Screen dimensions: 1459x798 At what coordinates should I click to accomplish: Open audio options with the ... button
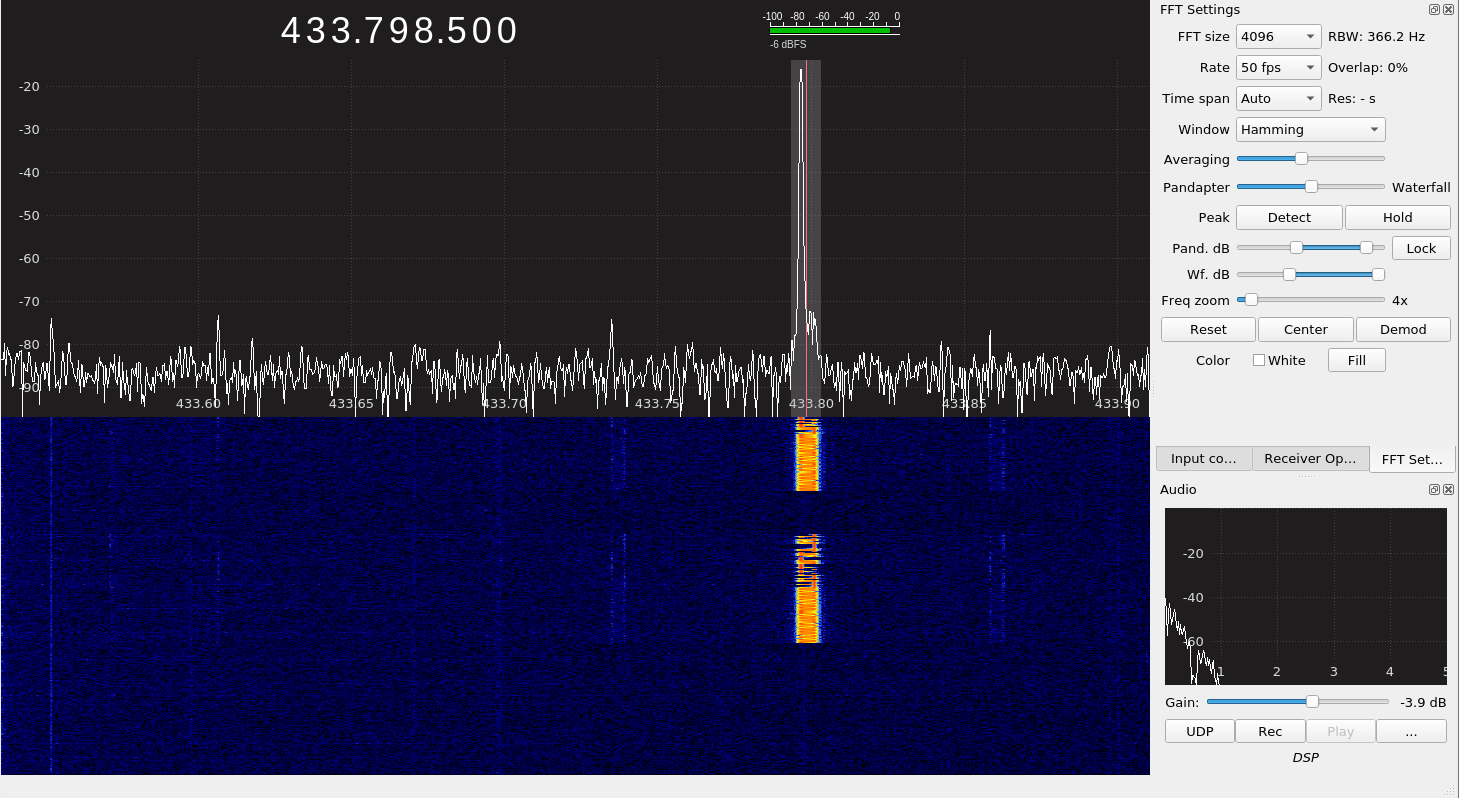(1411, 731)
